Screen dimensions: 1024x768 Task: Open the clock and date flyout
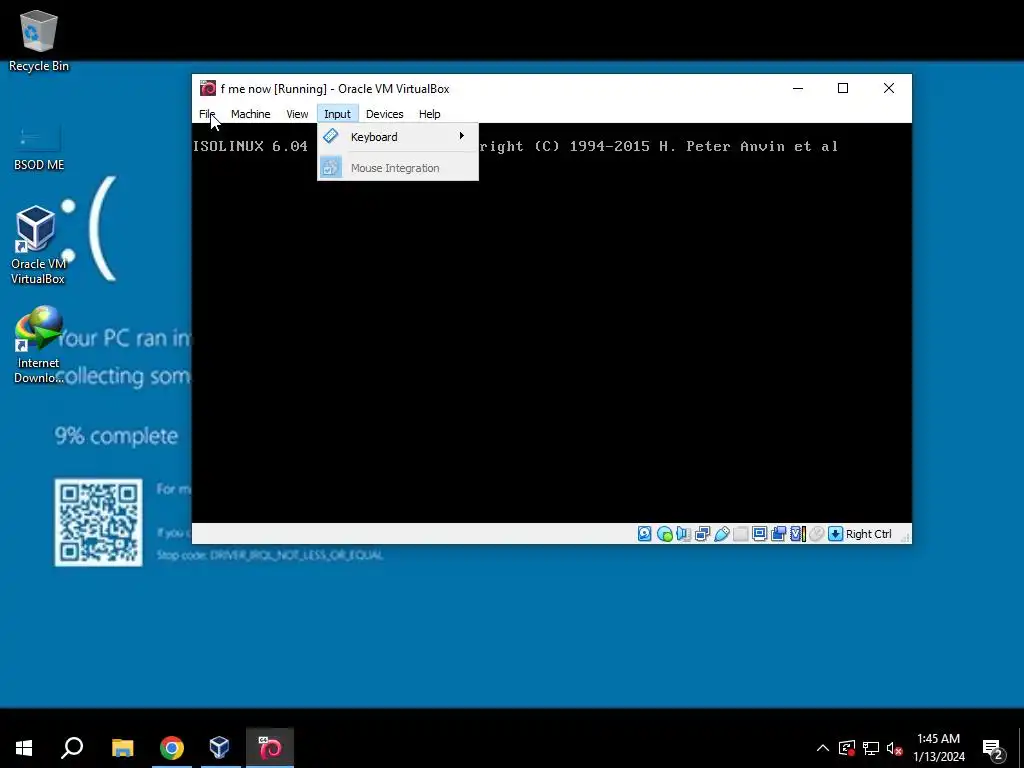click(x=938, y=747)
